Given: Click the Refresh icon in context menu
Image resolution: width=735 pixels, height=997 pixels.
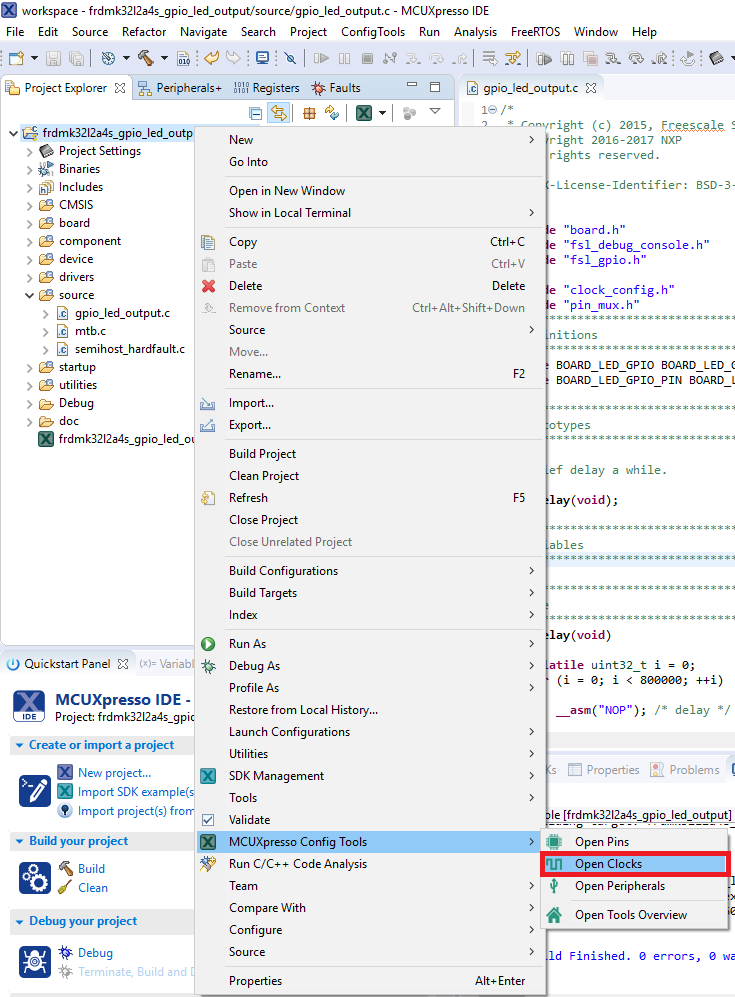Looking at the screenshot, I should pyautogui.click(x=208, y=498).
